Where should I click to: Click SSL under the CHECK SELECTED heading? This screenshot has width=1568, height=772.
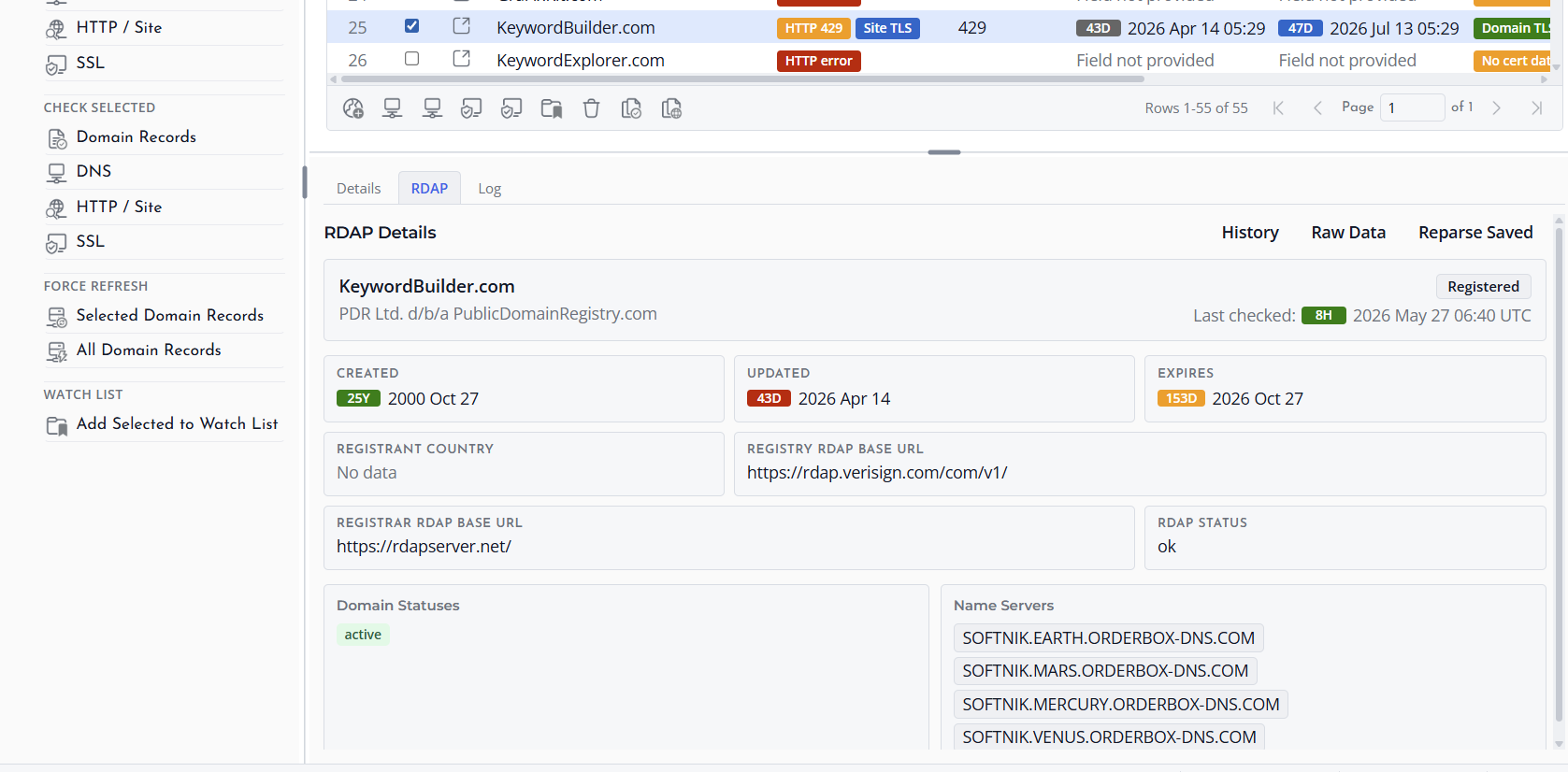coord(90,241)
